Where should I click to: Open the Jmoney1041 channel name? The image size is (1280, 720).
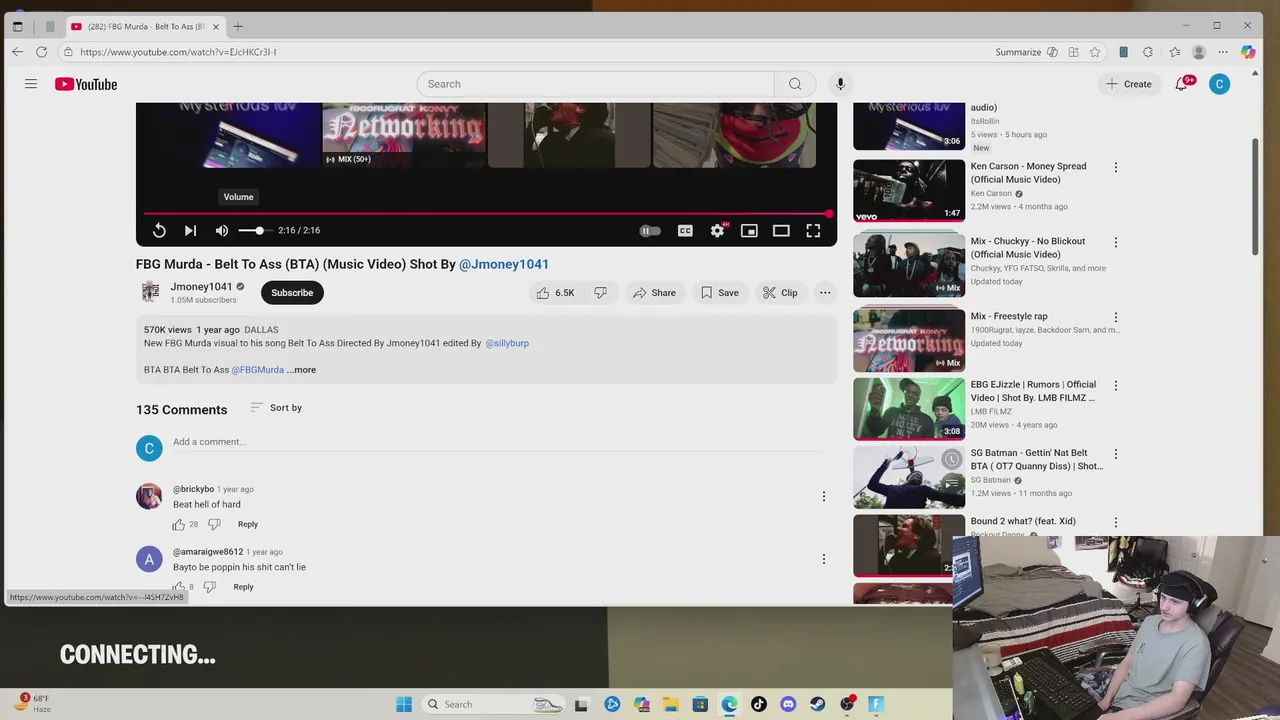pyautogui.click(x=201, y=287)
